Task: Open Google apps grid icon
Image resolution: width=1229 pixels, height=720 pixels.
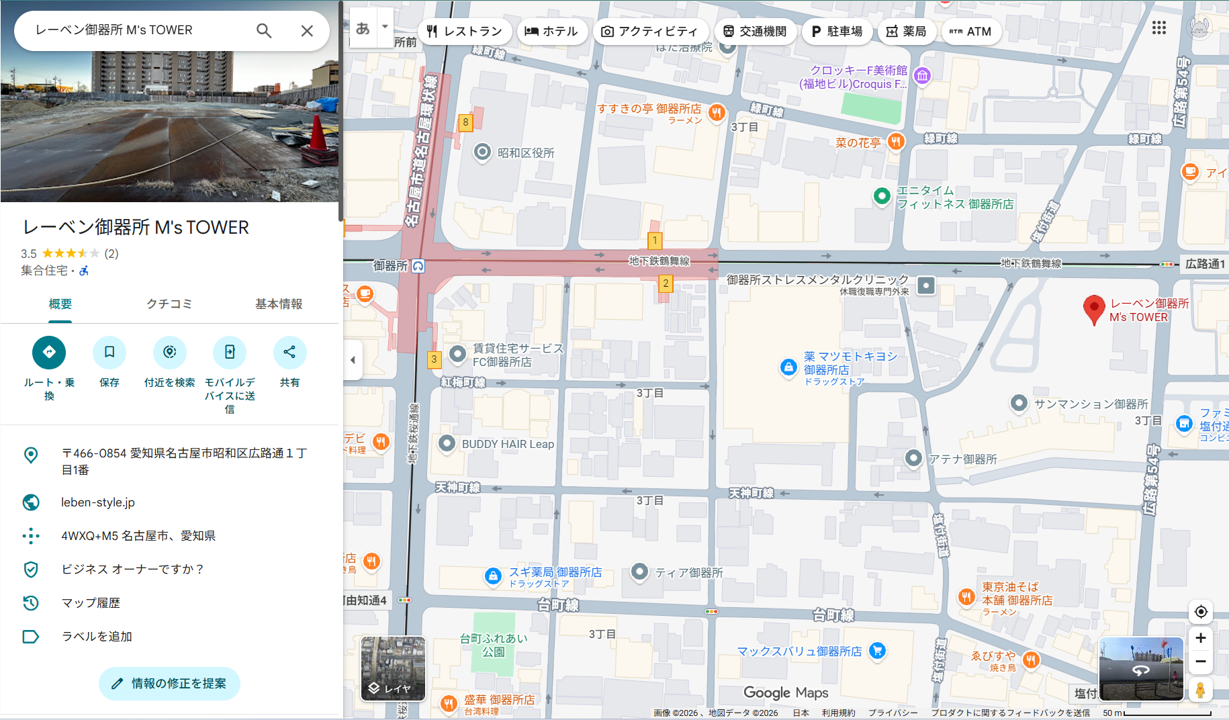Action: [x=1159, y=28]
